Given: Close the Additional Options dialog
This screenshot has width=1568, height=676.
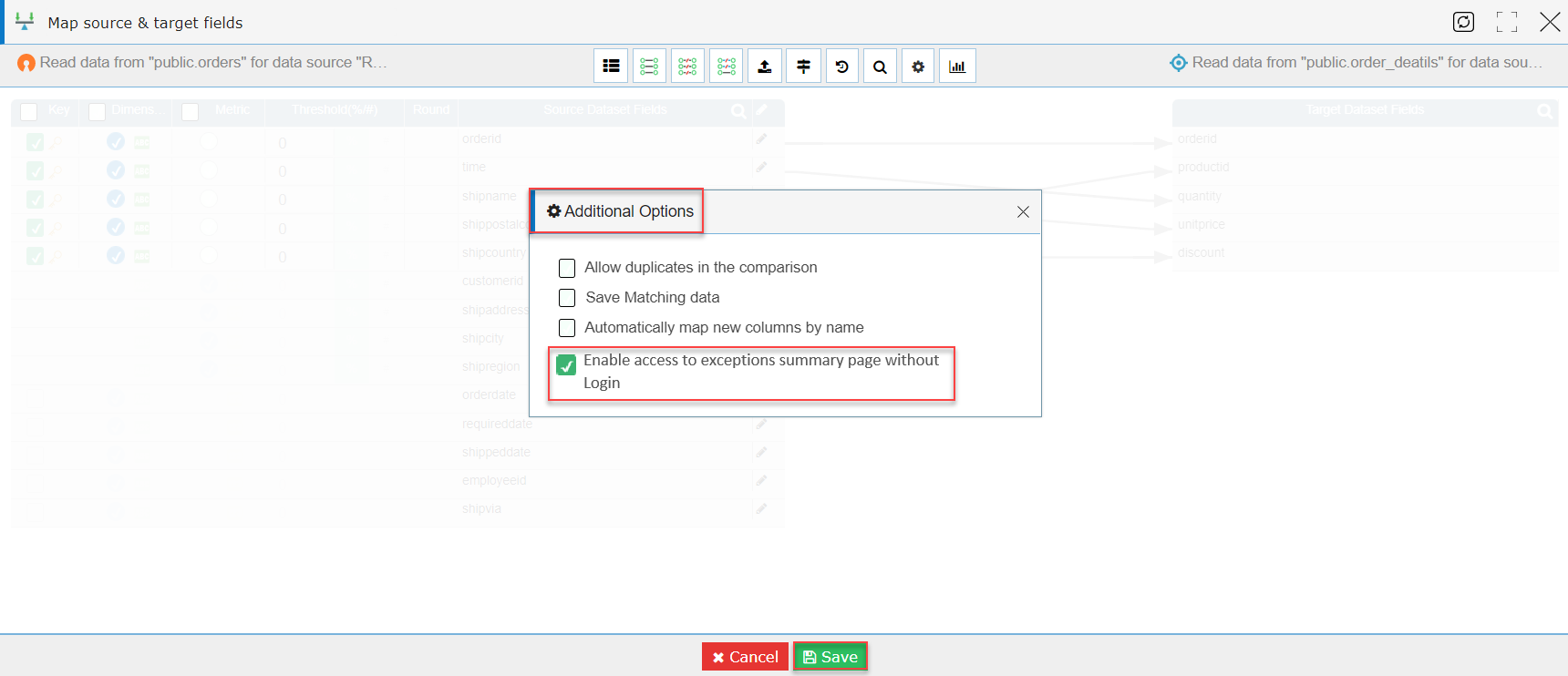Looking at the screenshot, I should tap(1023, 211).
